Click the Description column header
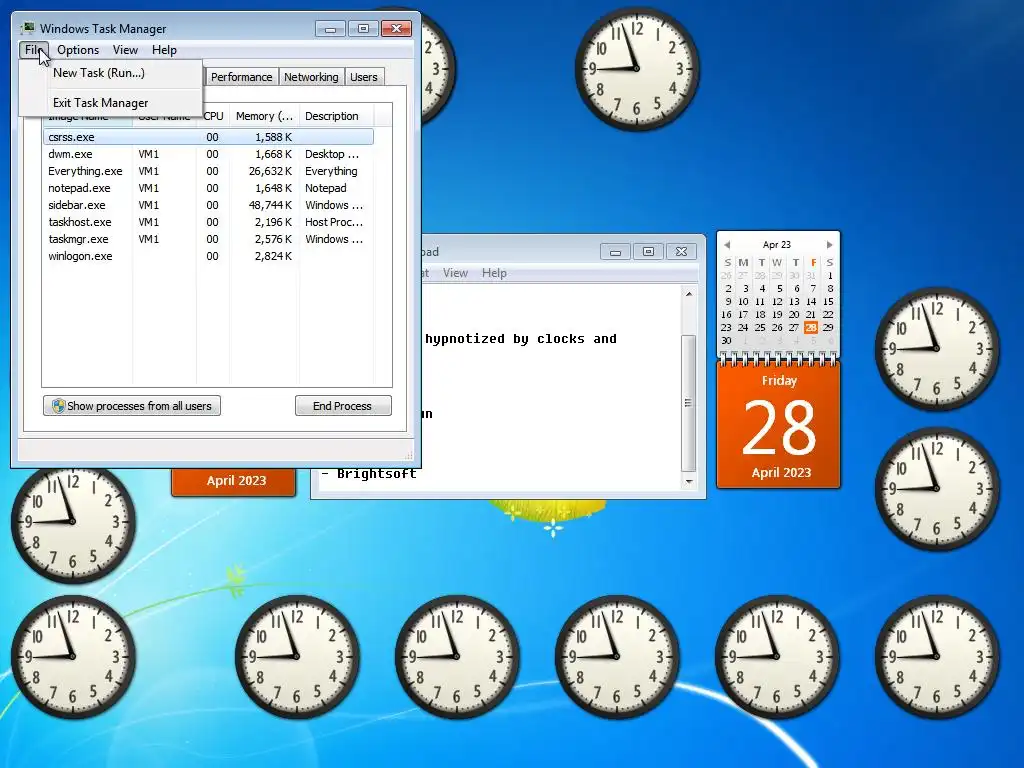The image size is (1024, 768). (x=336, y=116)
